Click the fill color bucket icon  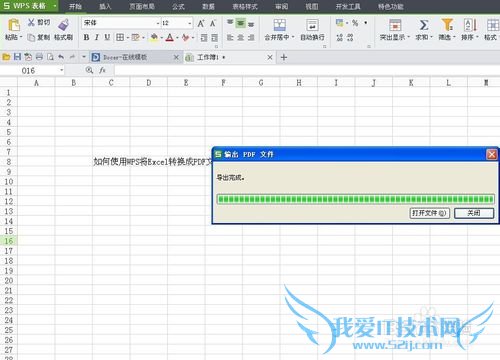[x=154, y=37]
